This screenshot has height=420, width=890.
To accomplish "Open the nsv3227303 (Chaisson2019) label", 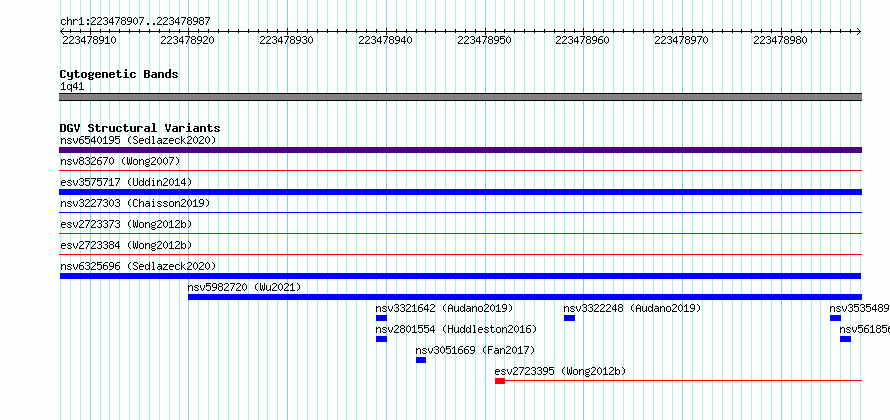I will [135, 203].
